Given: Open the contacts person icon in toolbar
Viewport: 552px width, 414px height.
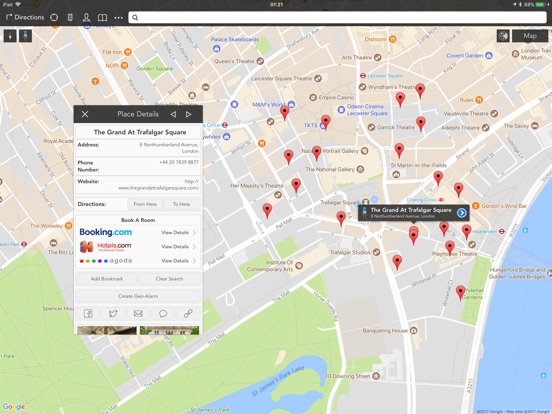Looking at the screenshot, I should [x=86, y=17].
